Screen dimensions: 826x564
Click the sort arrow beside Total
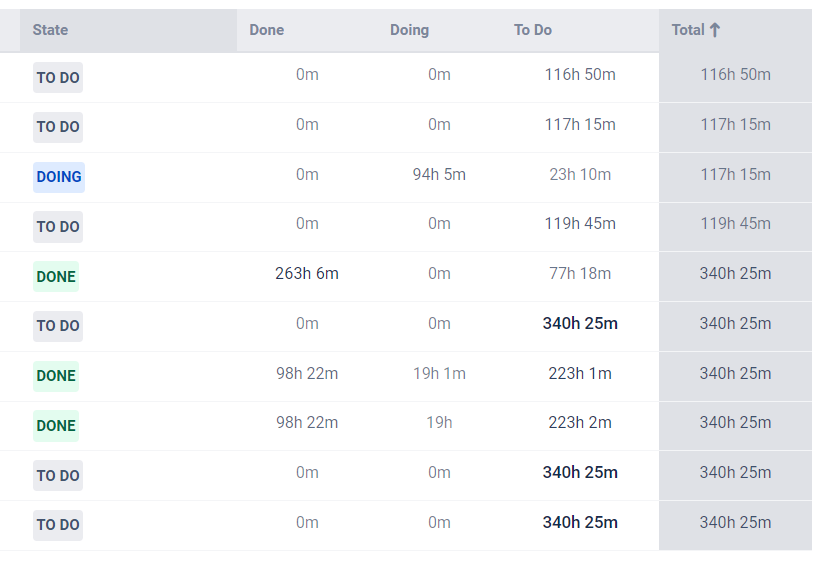click(x=715, y=30)
